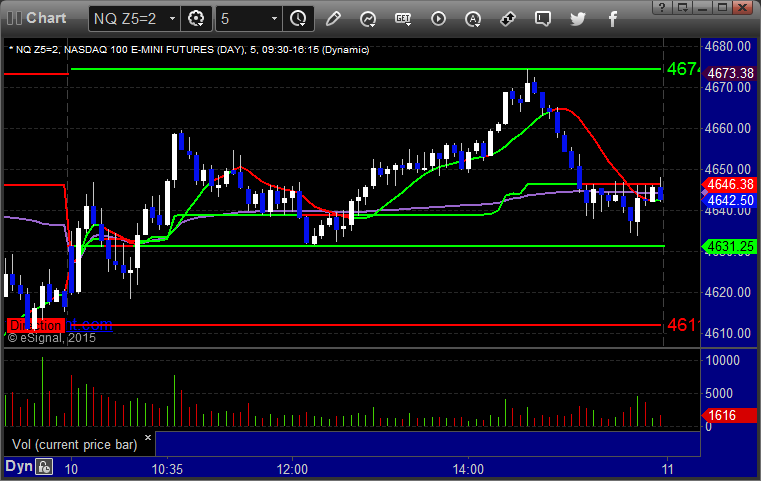Viewport: 761px width, 481px height.
Task: Click the 4650.00 price axis label
Action: pyautogui.click(x=728, y=169)
